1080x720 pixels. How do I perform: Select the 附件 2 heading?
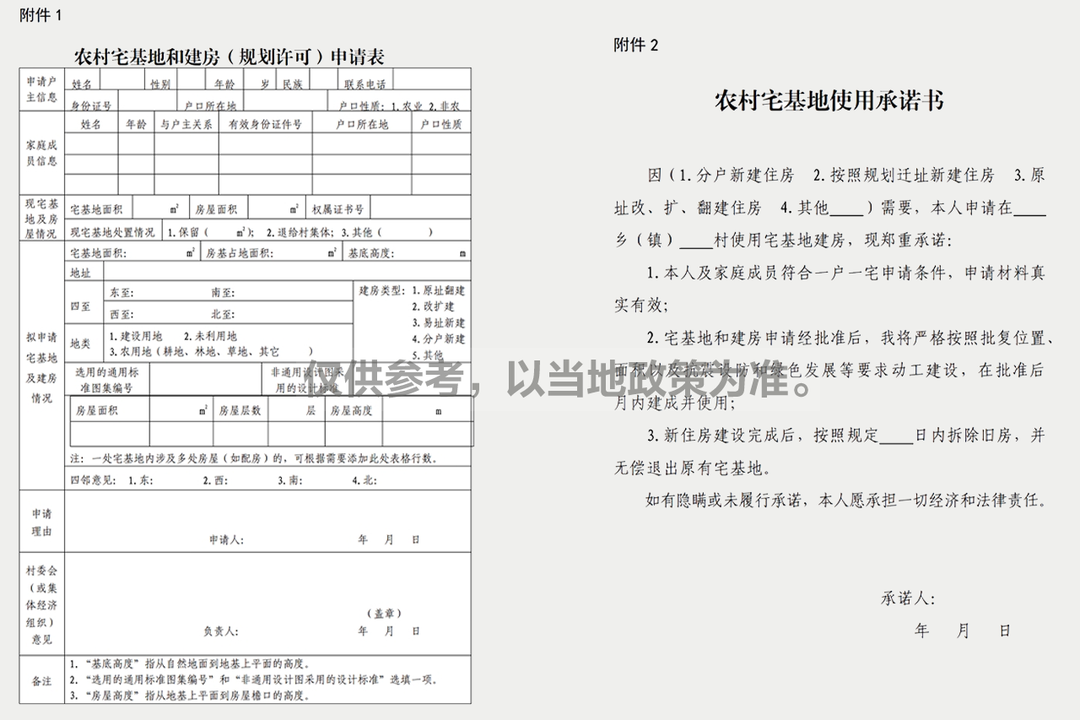click(636, 45)
